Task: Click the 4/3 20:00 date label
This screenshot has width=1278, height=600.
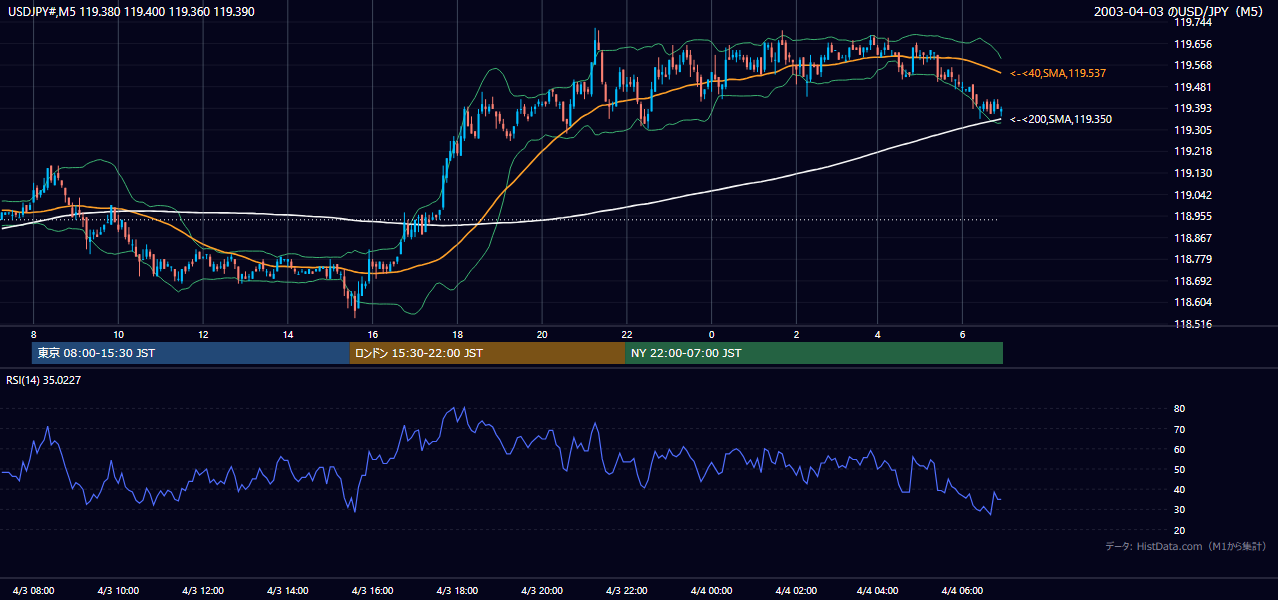Action: pos(542,590)
